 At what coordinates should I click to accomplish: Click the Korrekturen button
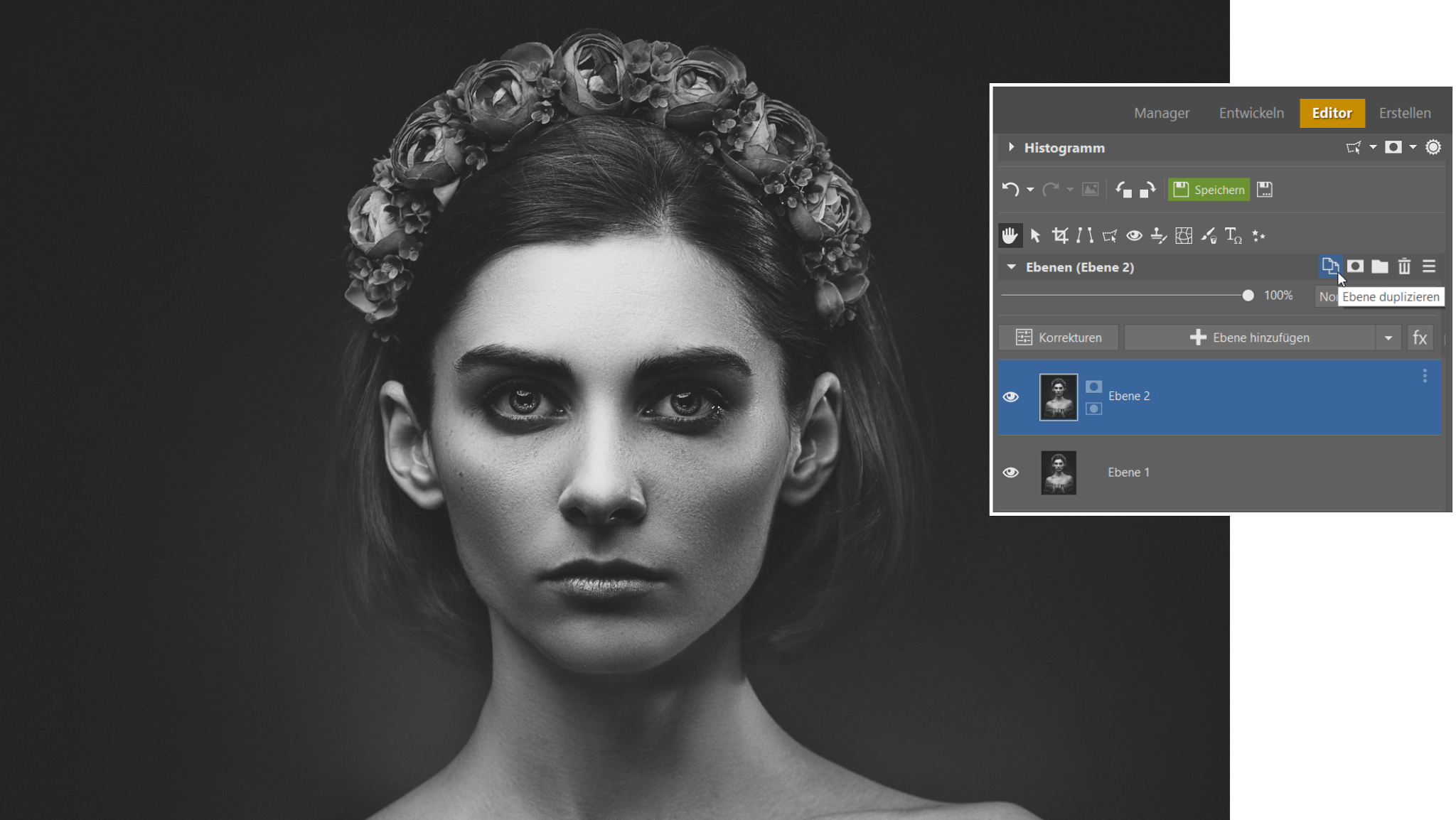tap(1059, 338)
